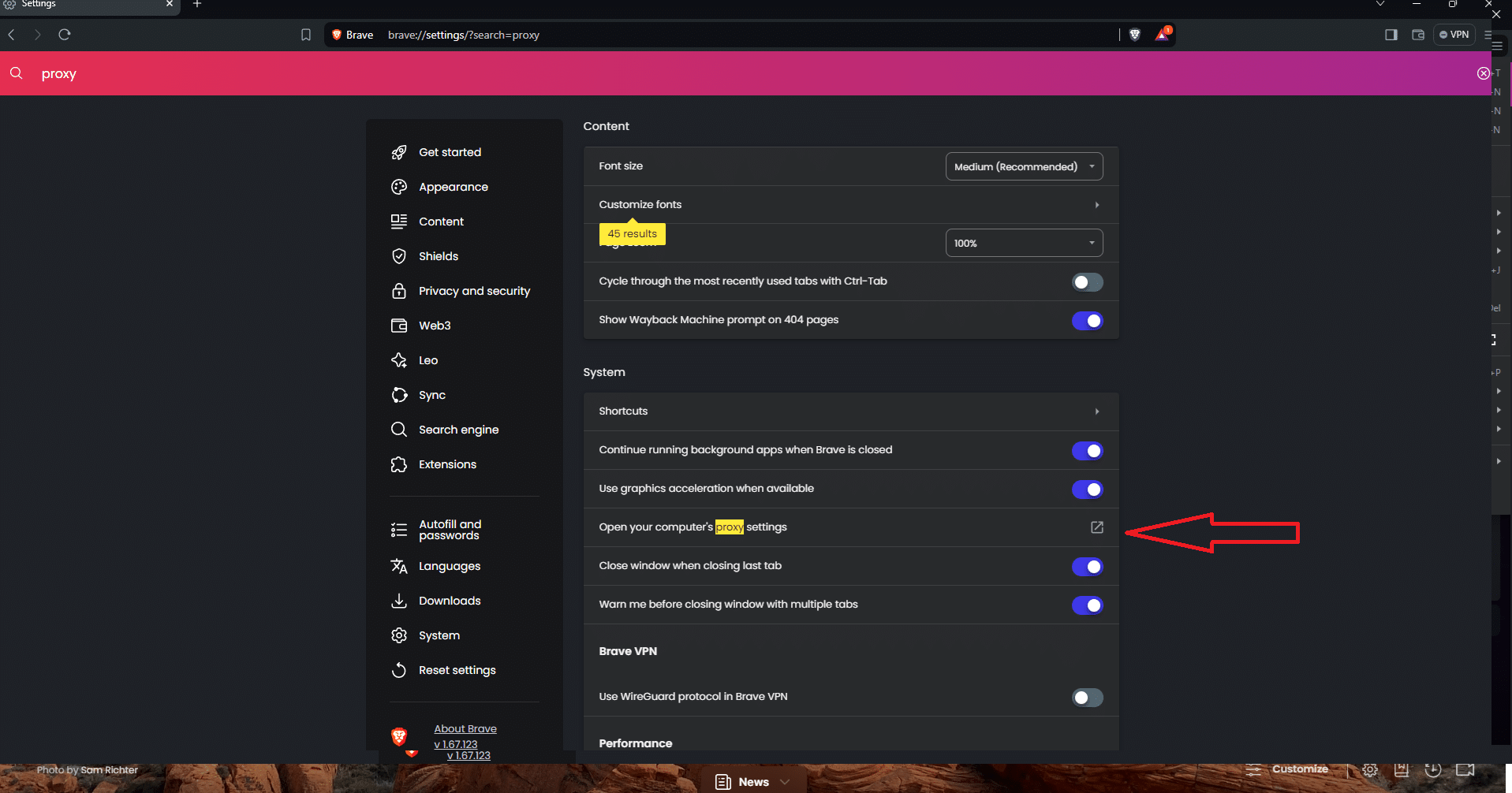Viewport: 1512px width, 793px height.
Task: Open browsing history from the new tab toolbar
Action: (1433, 770)
